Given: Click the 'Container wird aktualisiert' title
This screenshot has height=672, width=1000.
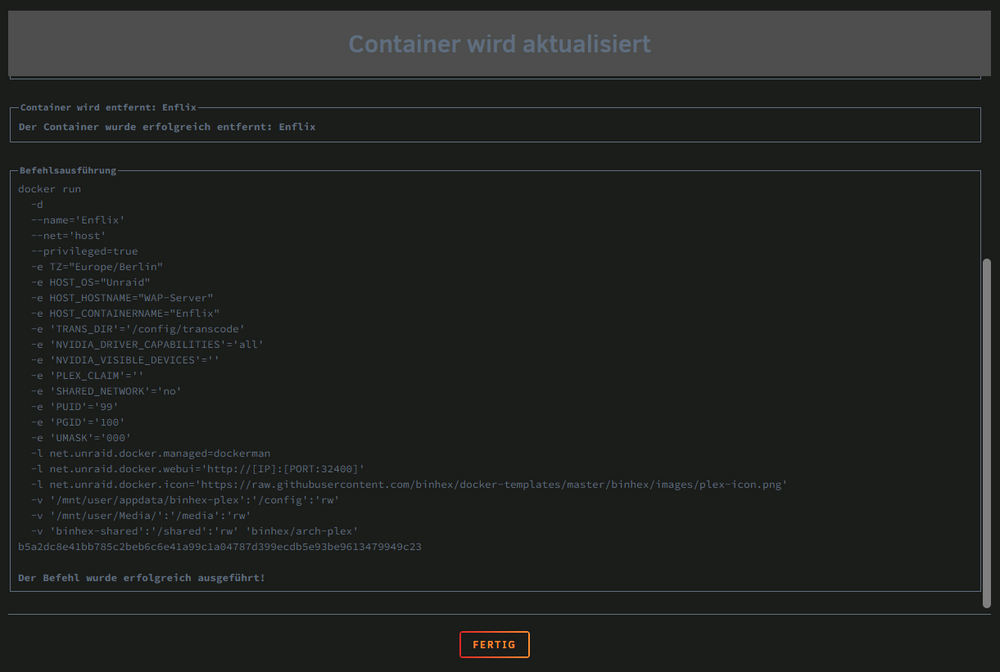Looking at the screenshot, I should coord(499,44).
